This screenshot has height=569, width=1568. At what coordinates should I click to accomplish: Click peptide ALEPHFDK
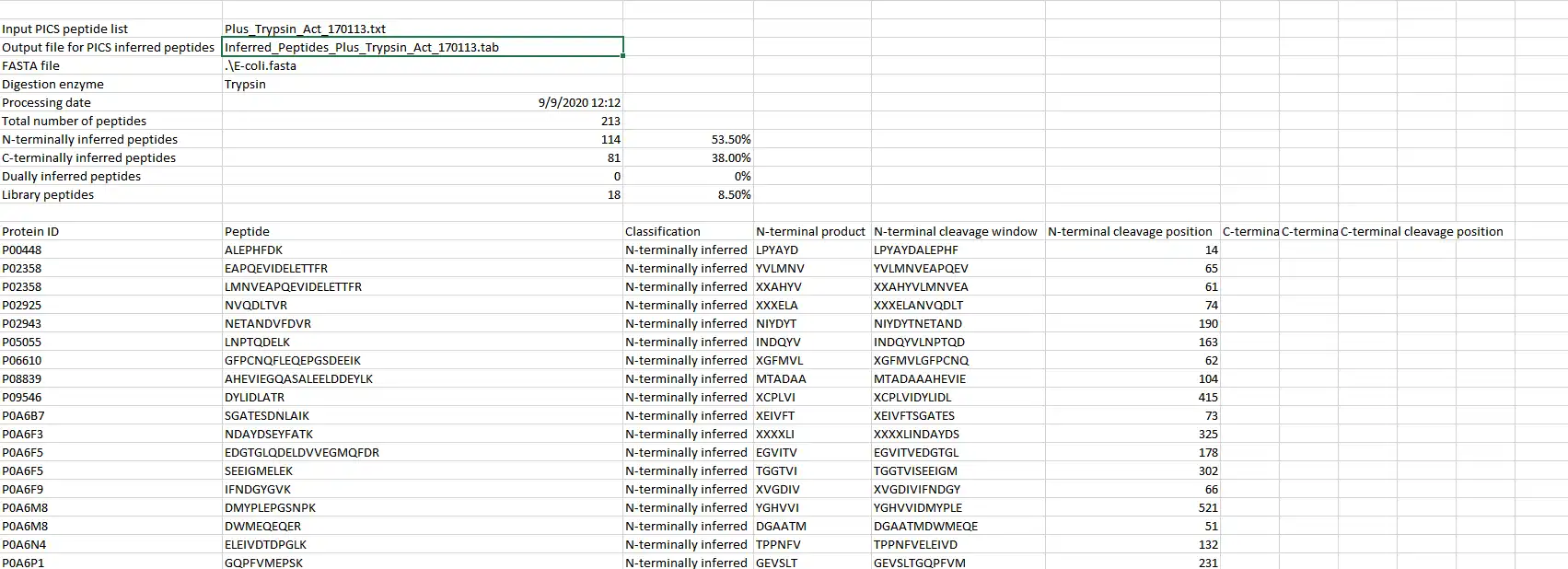pyautogui.click(x=423, y=250)
